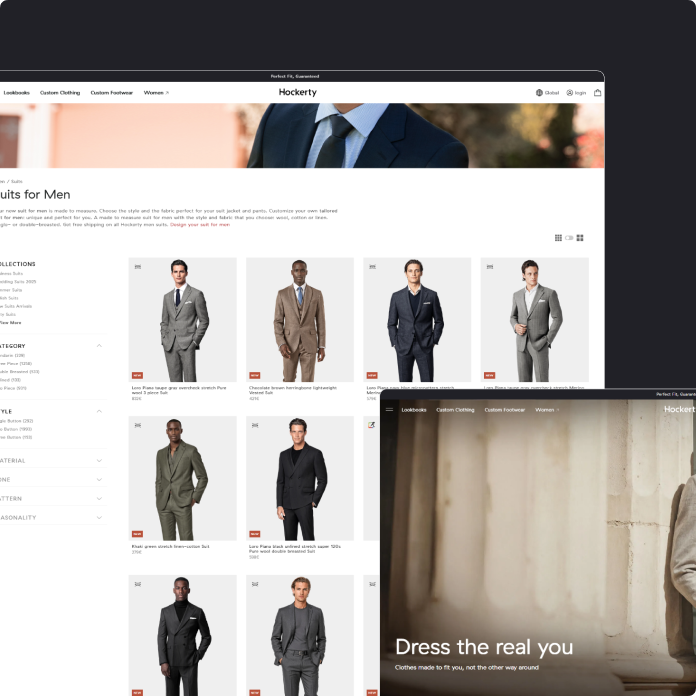Expand the Pattern filter section

pyautogui.click(x=99, y=498)
